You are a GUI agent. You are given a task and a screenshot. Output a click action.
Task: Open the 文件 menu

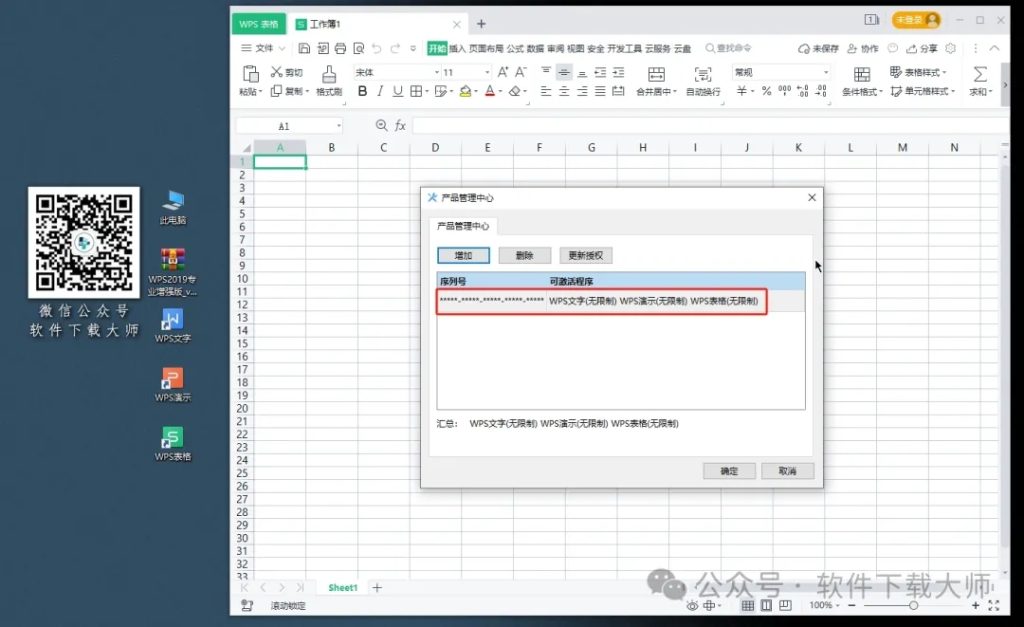[262, 47]
